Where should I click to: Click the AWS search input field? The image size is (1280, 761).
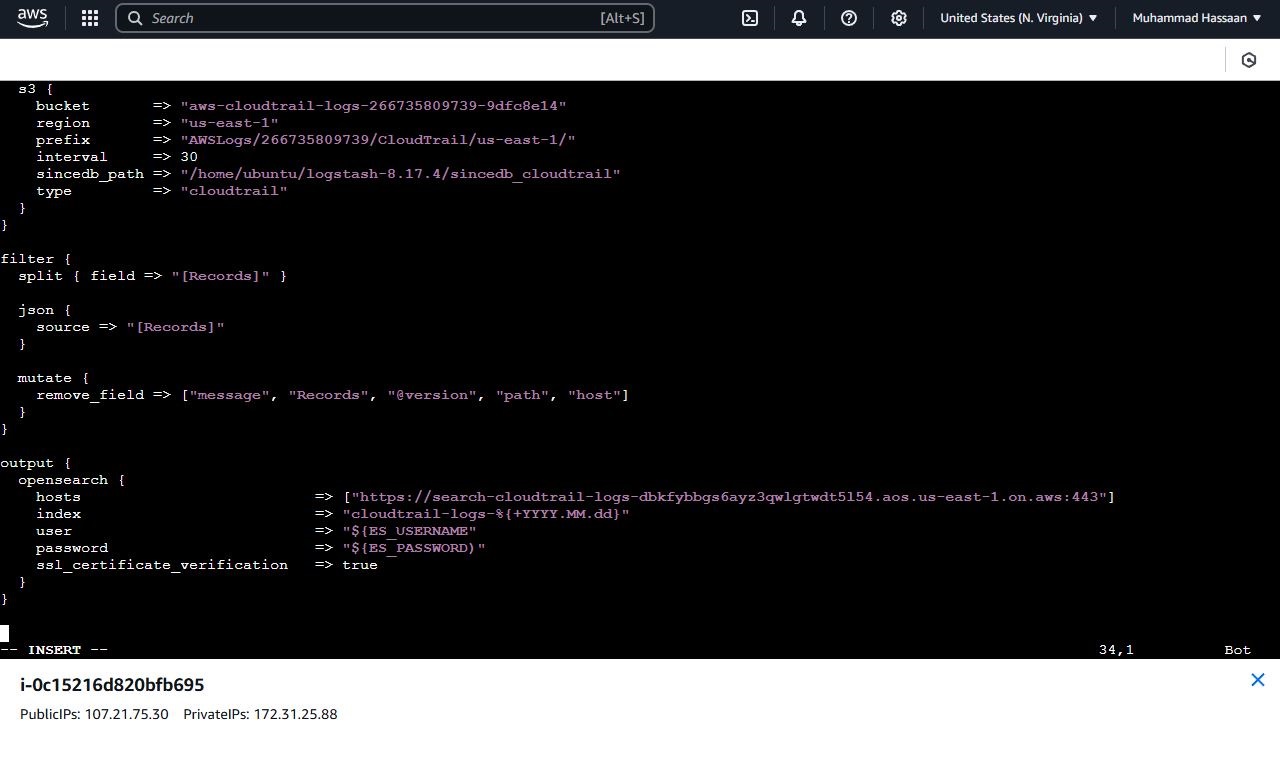[385, 18]
